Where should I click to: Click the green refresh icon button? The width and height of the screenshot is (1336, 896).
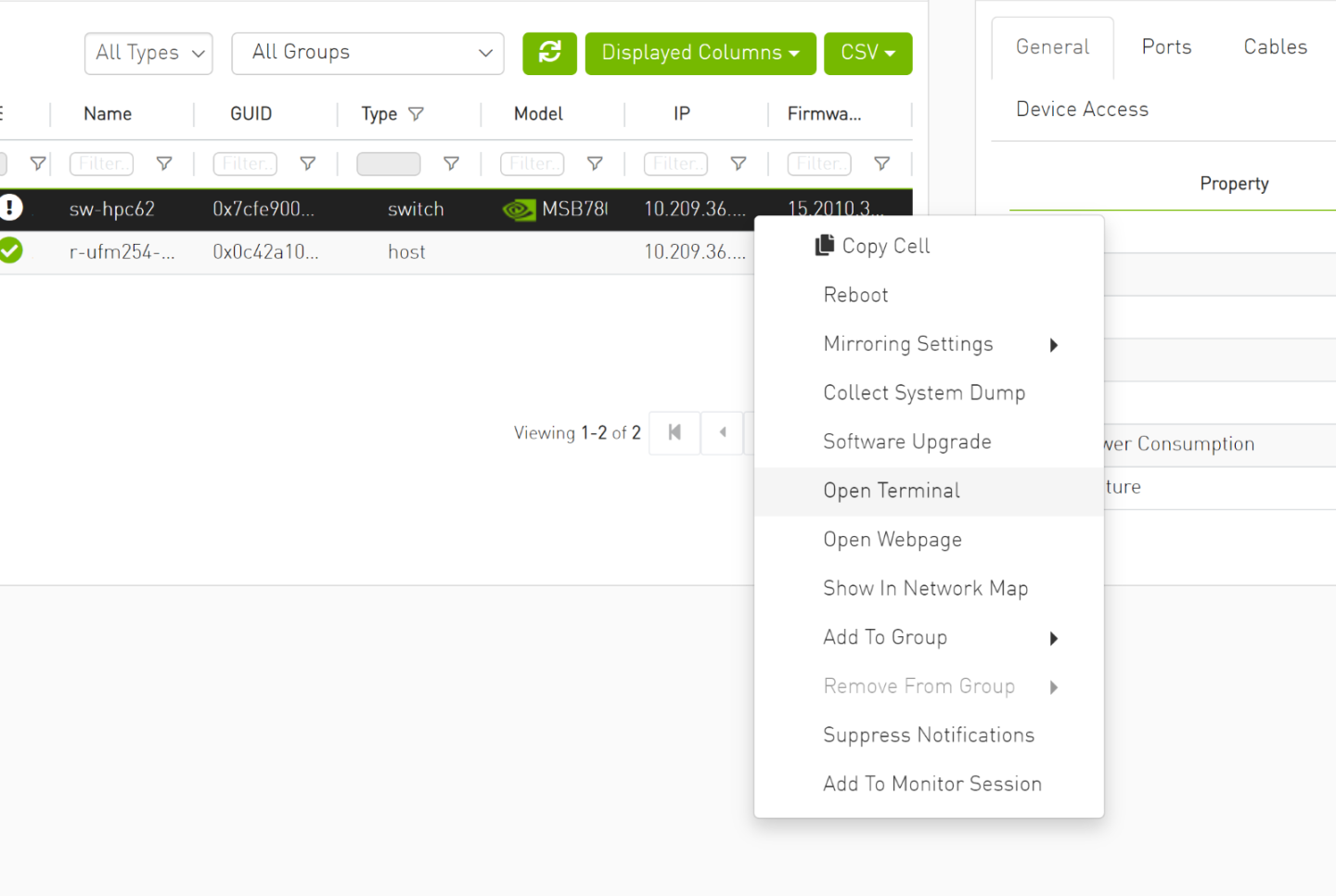tap(549, 53)
